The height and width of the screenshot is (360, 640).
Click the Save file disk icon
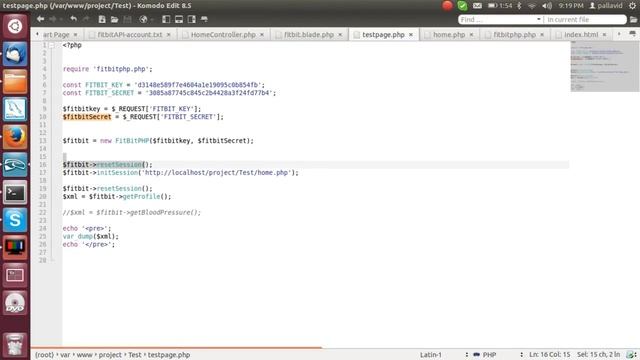click(x=127, y=19)
